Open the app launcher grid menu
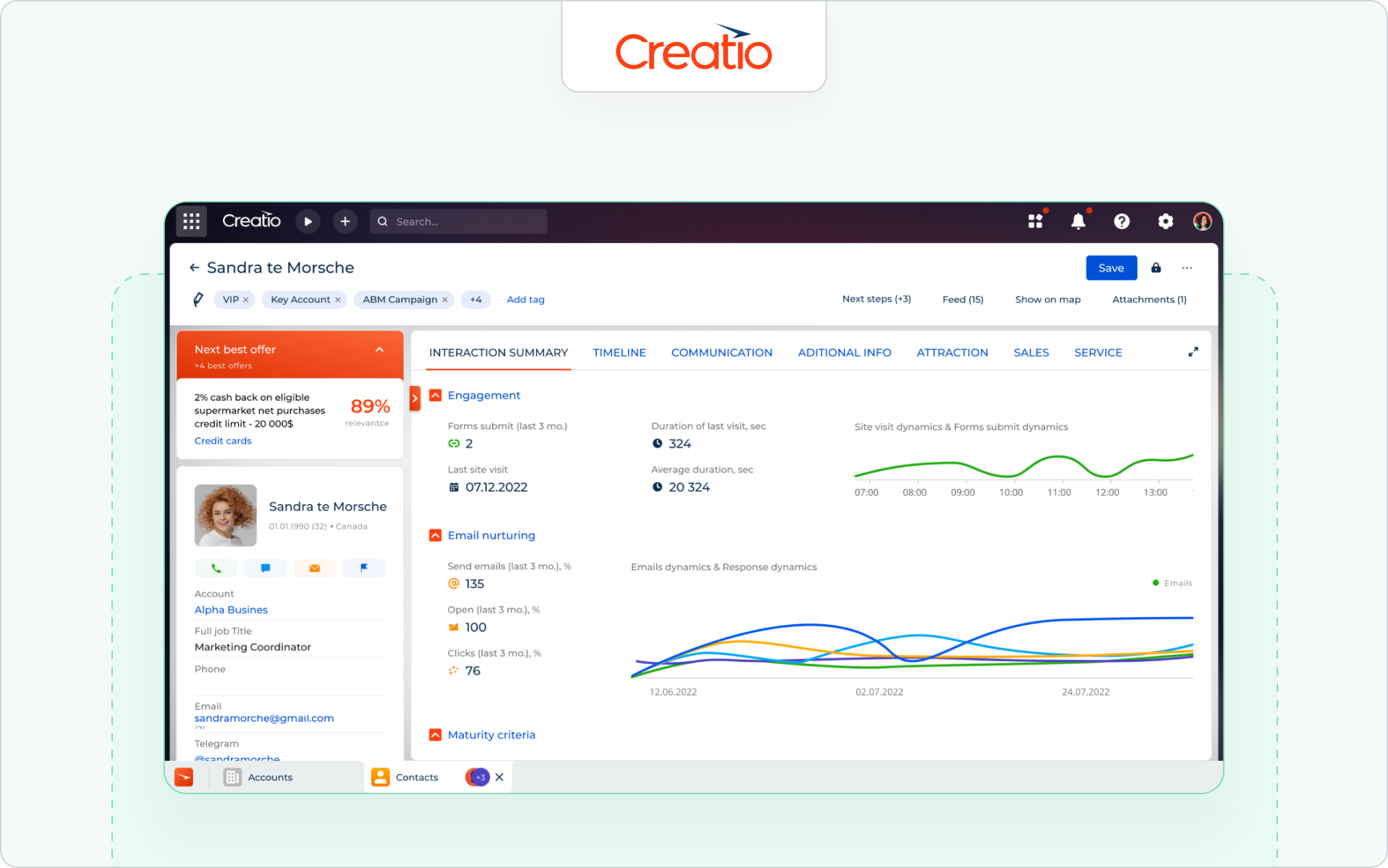The image size is (1388, 868). click(x=191, y=221)
